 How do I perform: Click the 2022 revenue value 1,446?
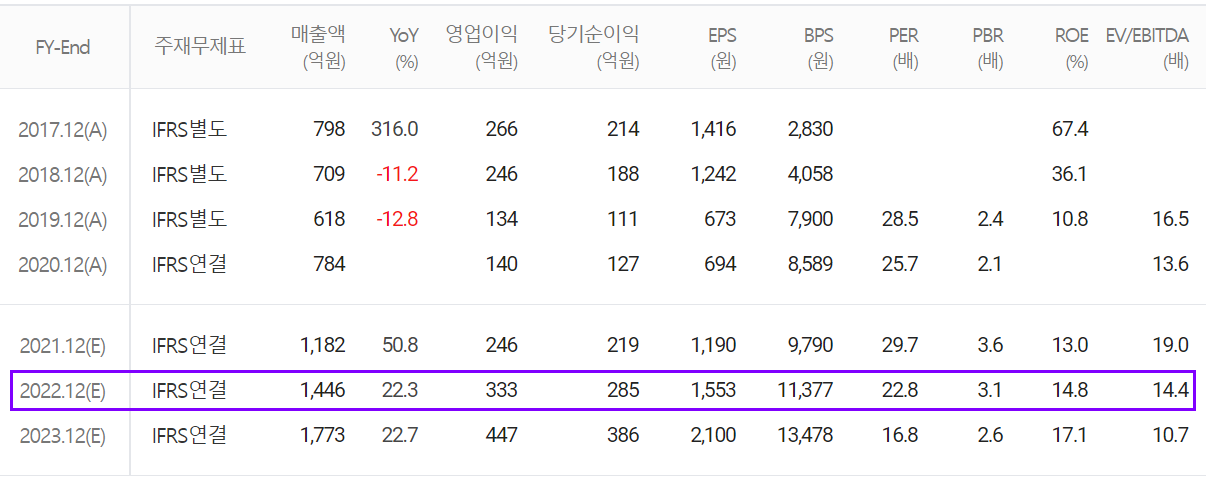tap(323, 390)
